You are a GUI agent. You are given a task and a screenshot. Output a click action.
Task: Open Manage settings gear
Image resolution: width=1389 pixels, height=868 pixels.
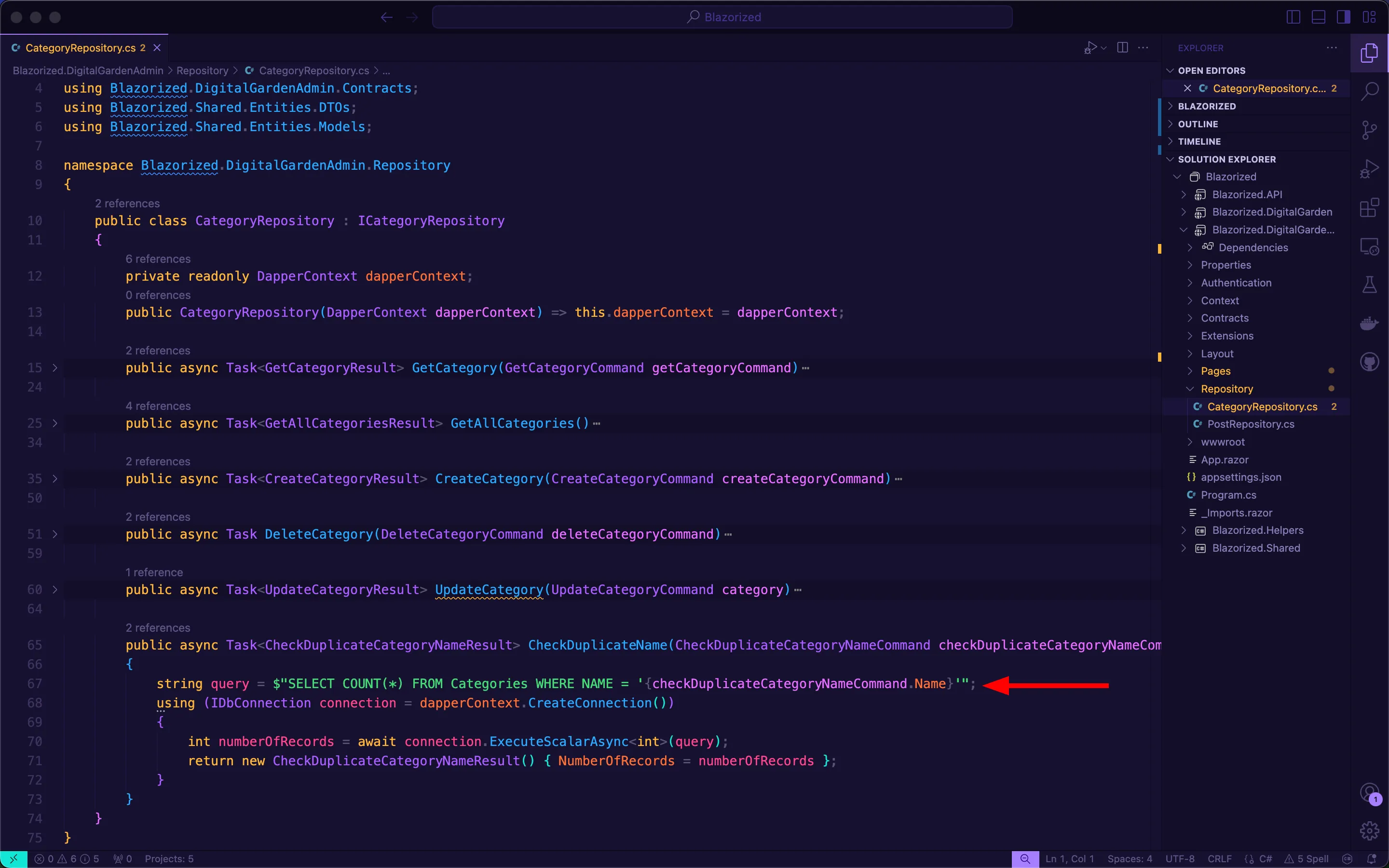[1369, 830]
